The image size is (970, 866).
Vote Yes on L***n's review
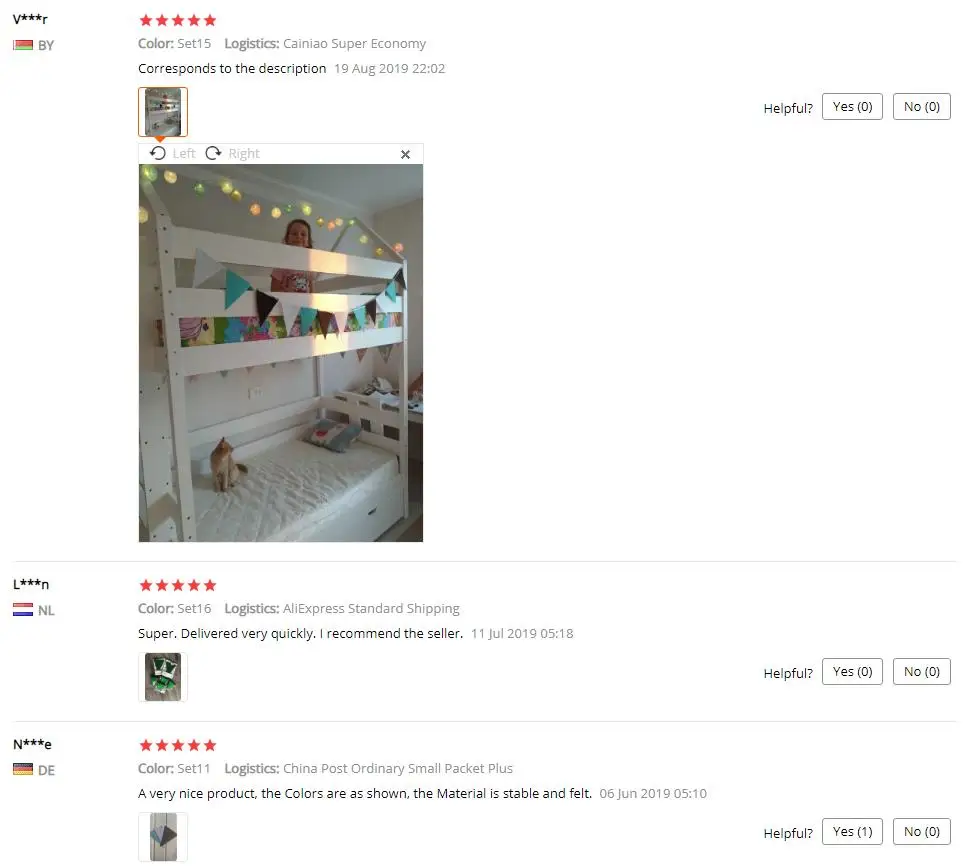(x=852, y=672)
